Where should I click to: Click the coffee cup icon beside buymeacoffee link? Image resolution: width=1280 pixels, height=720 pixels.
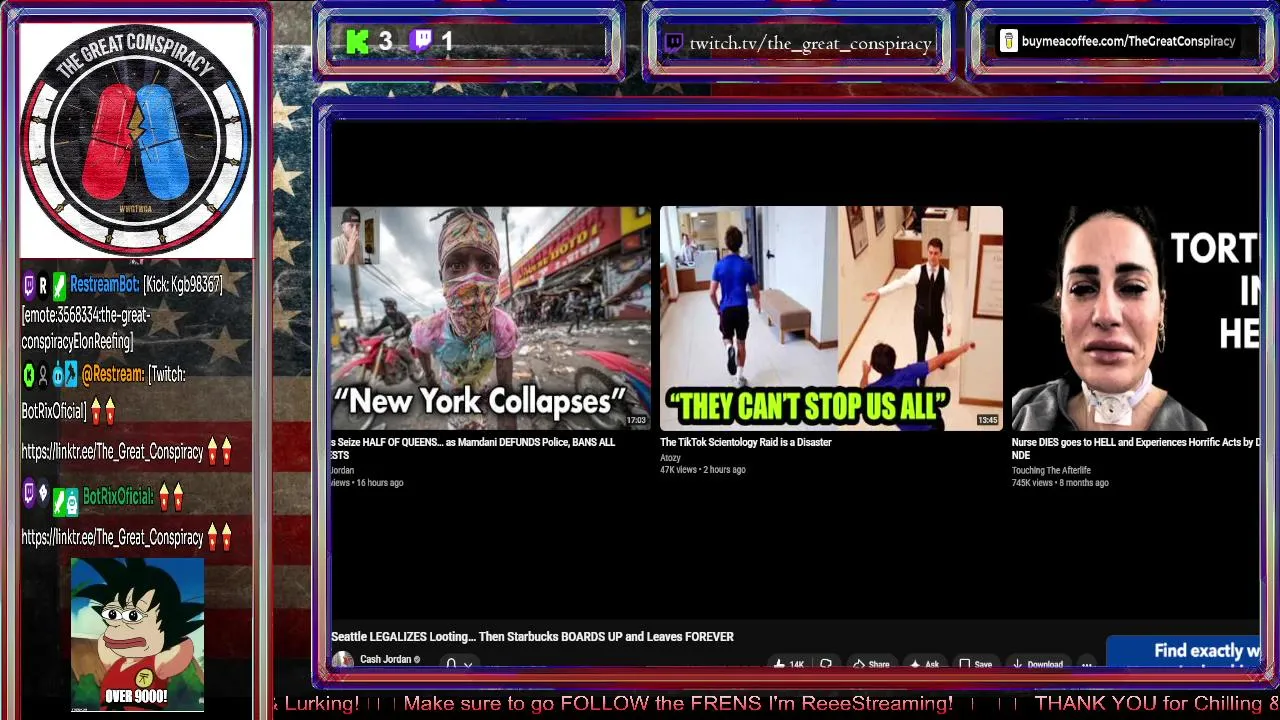1009,41
